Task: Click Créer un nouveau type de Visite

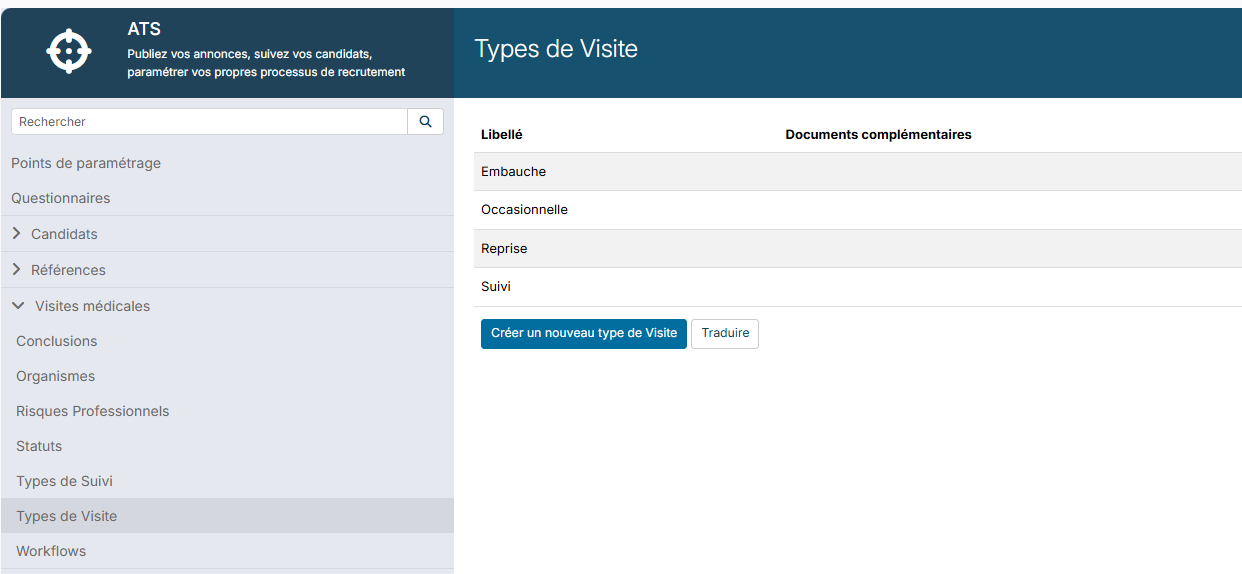Action: [584, 333]
